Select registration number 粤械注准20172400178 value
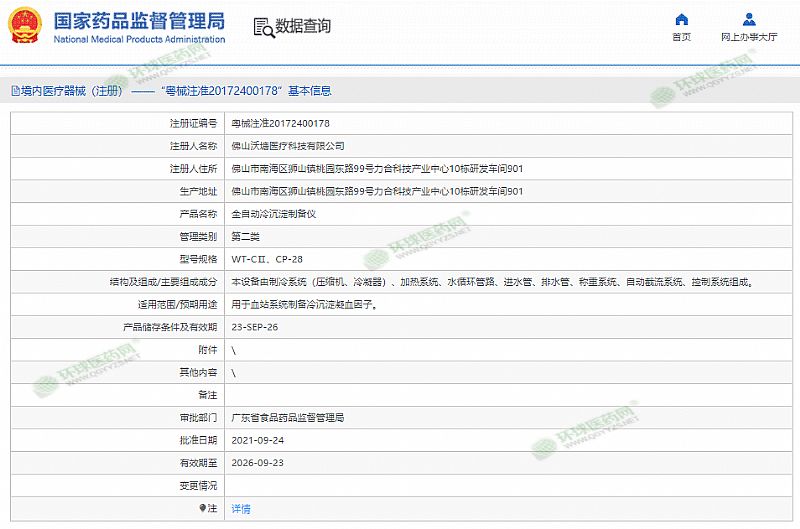 280,123
